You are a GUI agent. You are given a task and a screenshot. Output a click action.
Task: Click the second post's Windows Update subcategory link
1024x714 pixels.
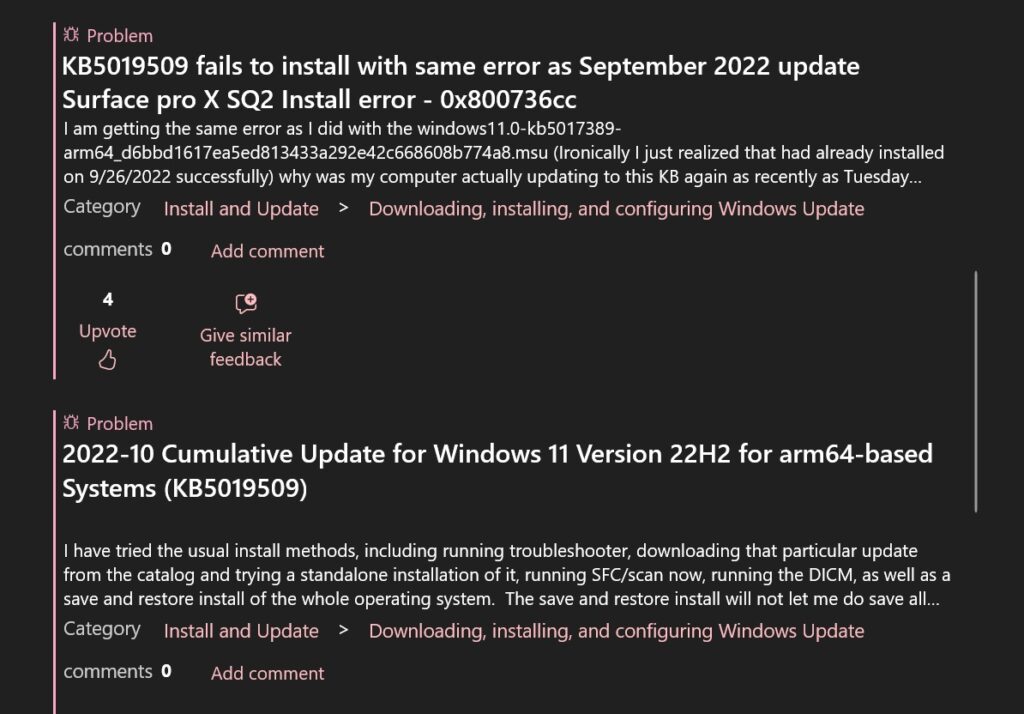pos(617,631)
